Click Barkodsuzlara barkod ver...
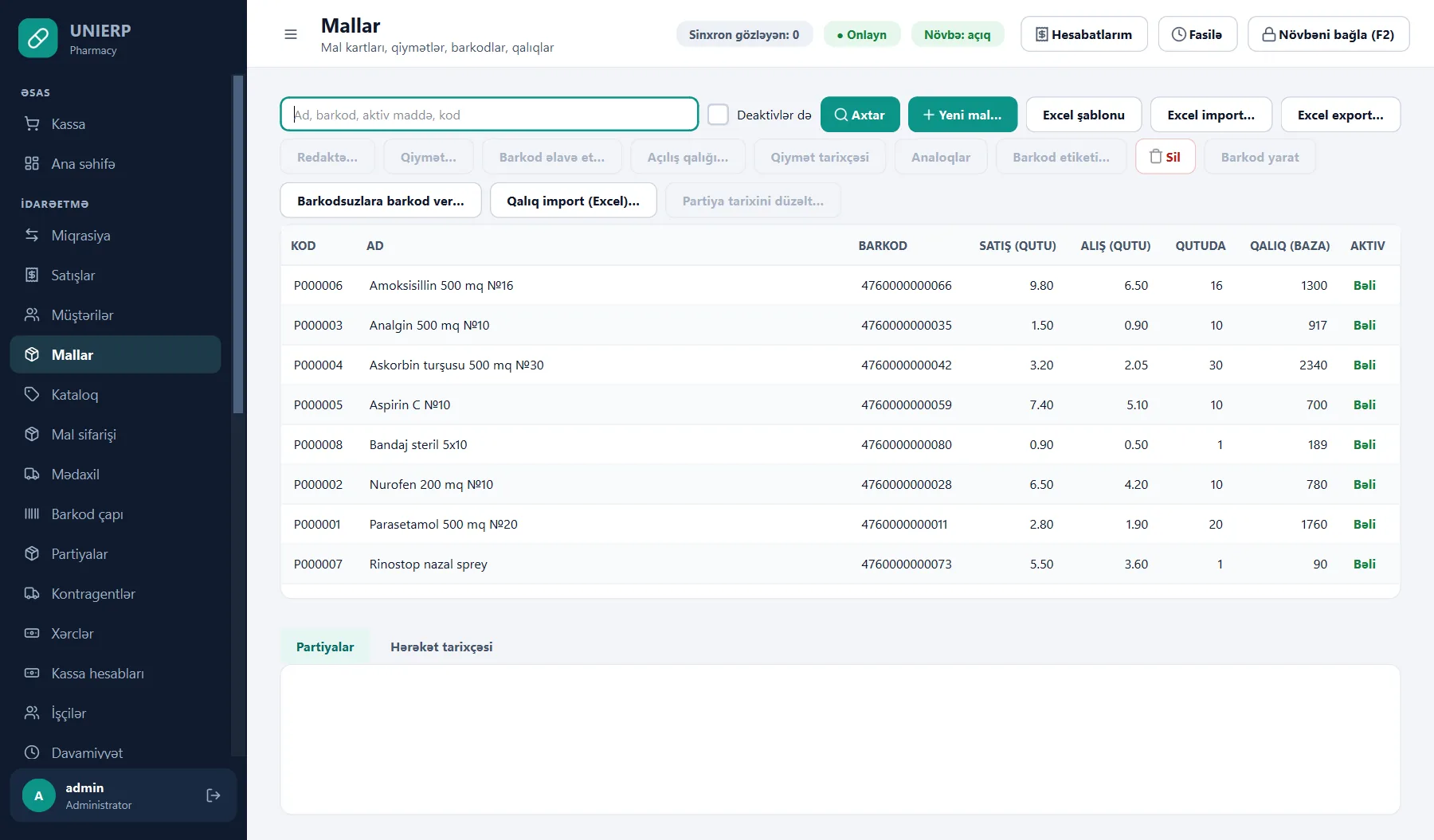The width and height of the screenshot is (1434, 840). 381,201
